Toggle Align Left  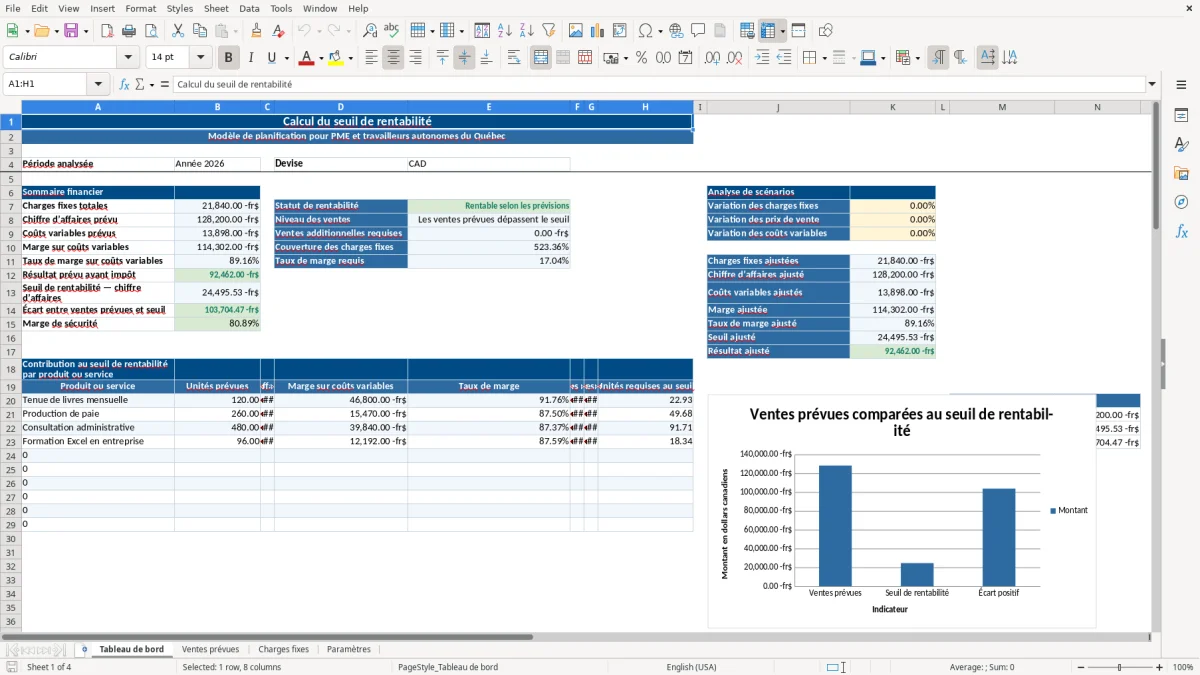tap(371, 58)
